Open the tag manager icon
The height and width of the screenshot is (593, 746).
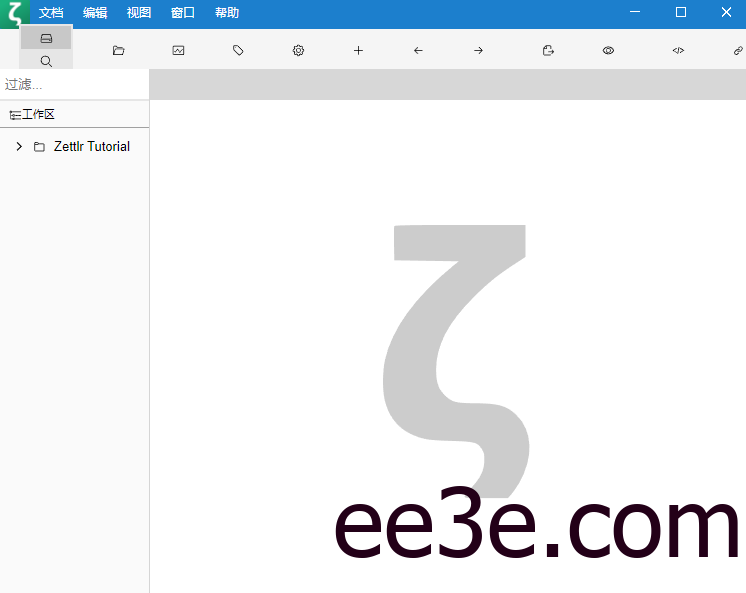pyautogui.click(x=238, y=50)
